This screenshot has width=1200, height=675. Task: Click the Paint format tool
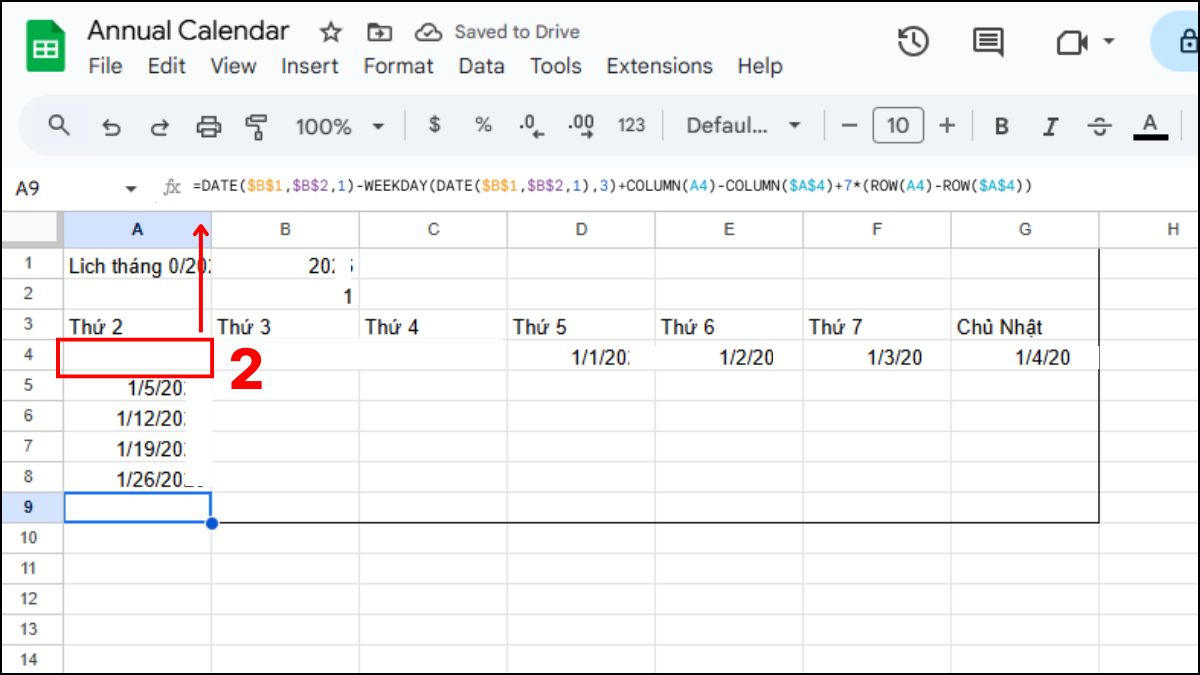tap(257, 126)
